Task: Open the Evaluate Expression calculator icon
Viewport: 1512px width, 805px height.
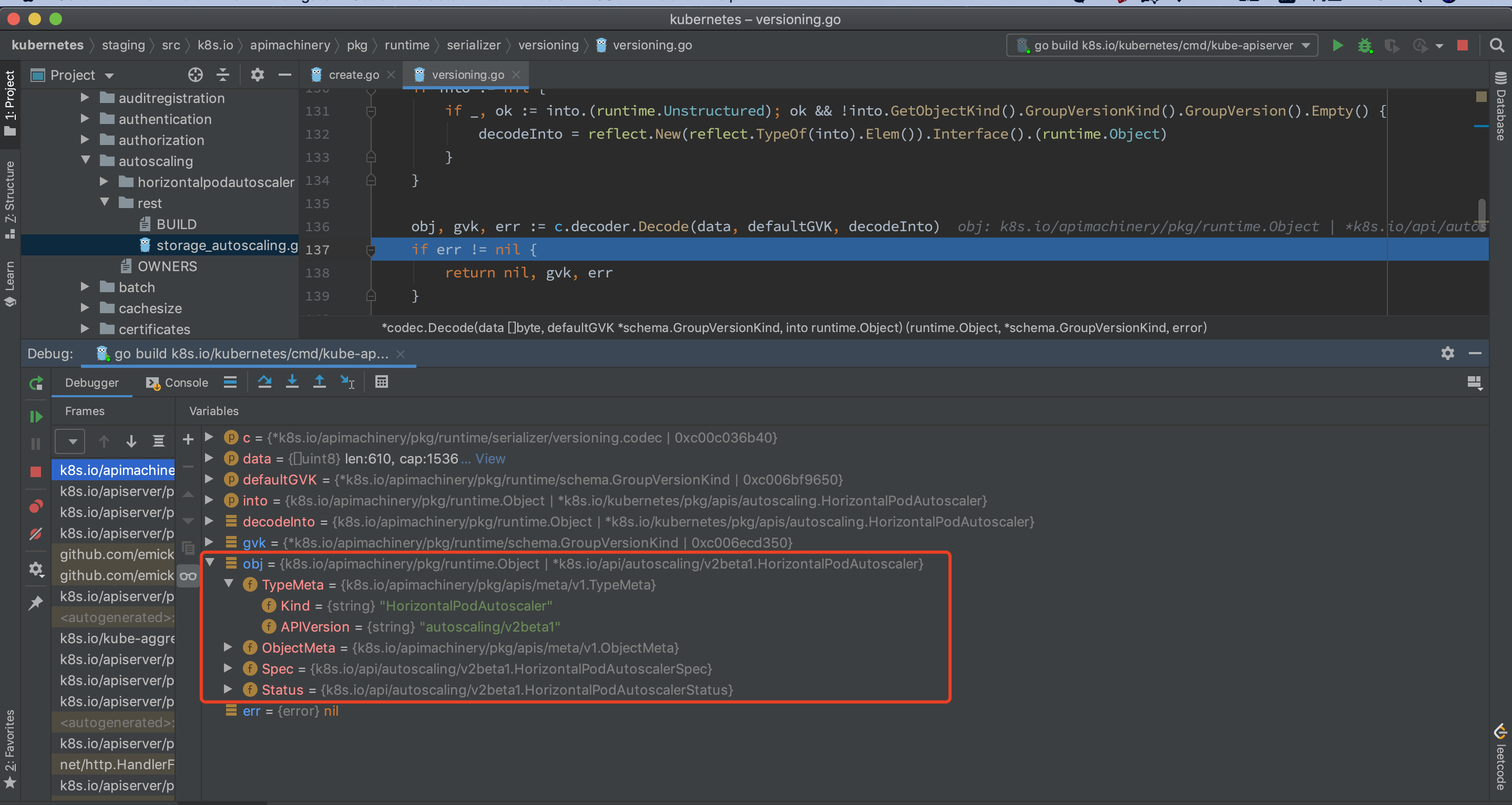Action: (382, 382)
